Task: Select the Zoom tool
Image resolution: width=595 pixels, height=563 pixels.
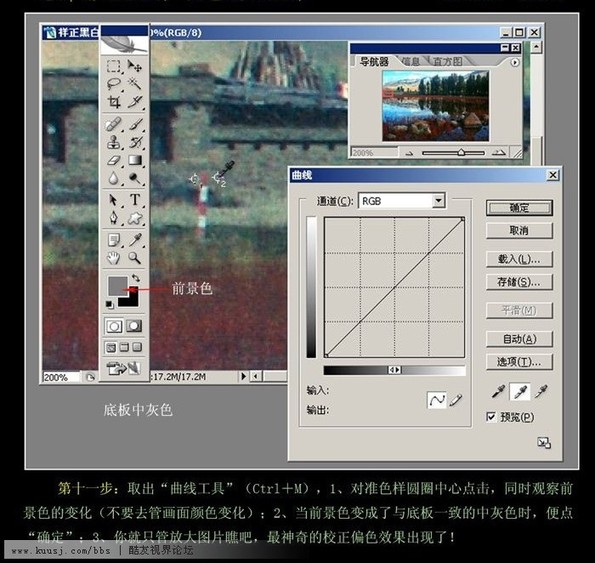Action: [134, 258]
